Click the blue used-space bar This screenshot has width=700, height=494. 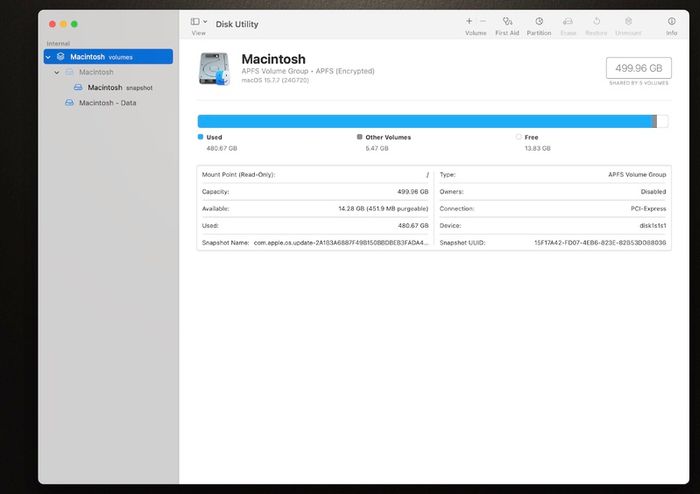point(425,121)
